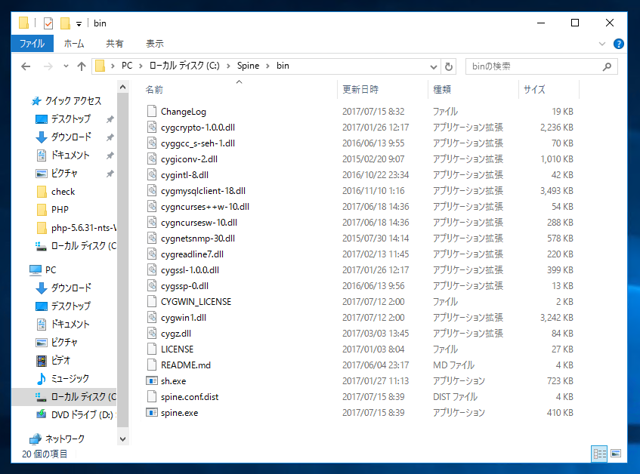The height and width of the screenshot is (474, 640).
Task: Click the New Folder icon in title bar
Action: pyautogui.click(x=65, y=23)
